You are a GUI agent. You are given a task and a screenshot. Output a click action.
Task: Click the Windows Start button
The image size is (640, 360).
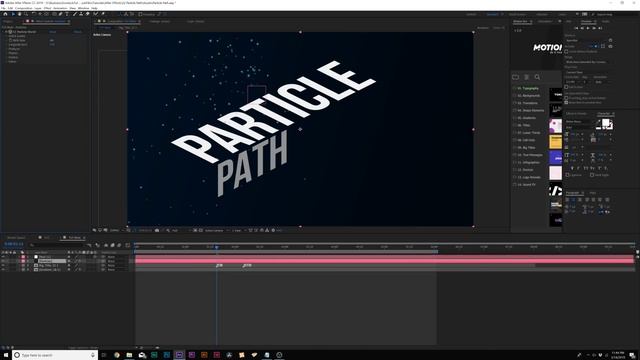point(5,355)
